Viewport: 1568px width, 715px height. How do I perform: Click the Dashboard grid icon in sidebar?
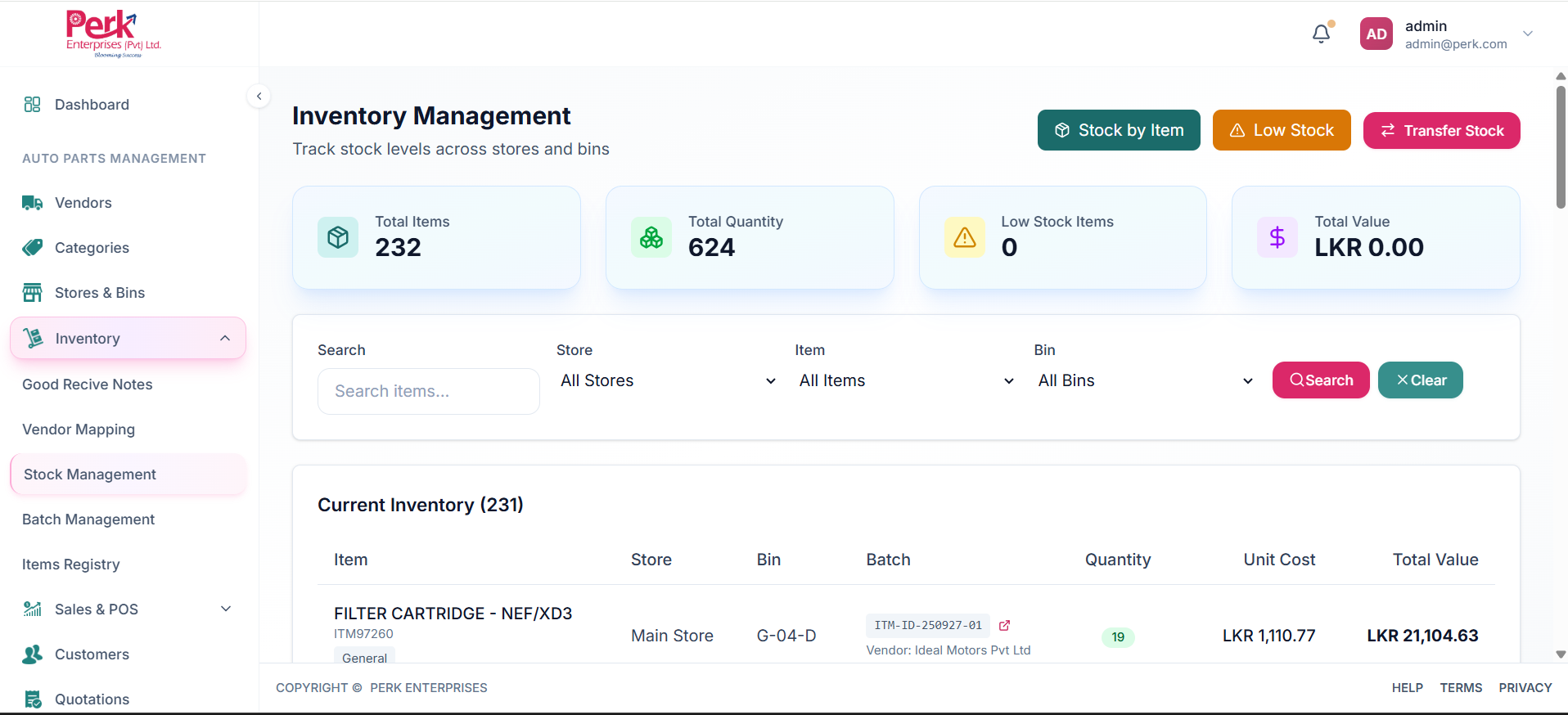32,105
